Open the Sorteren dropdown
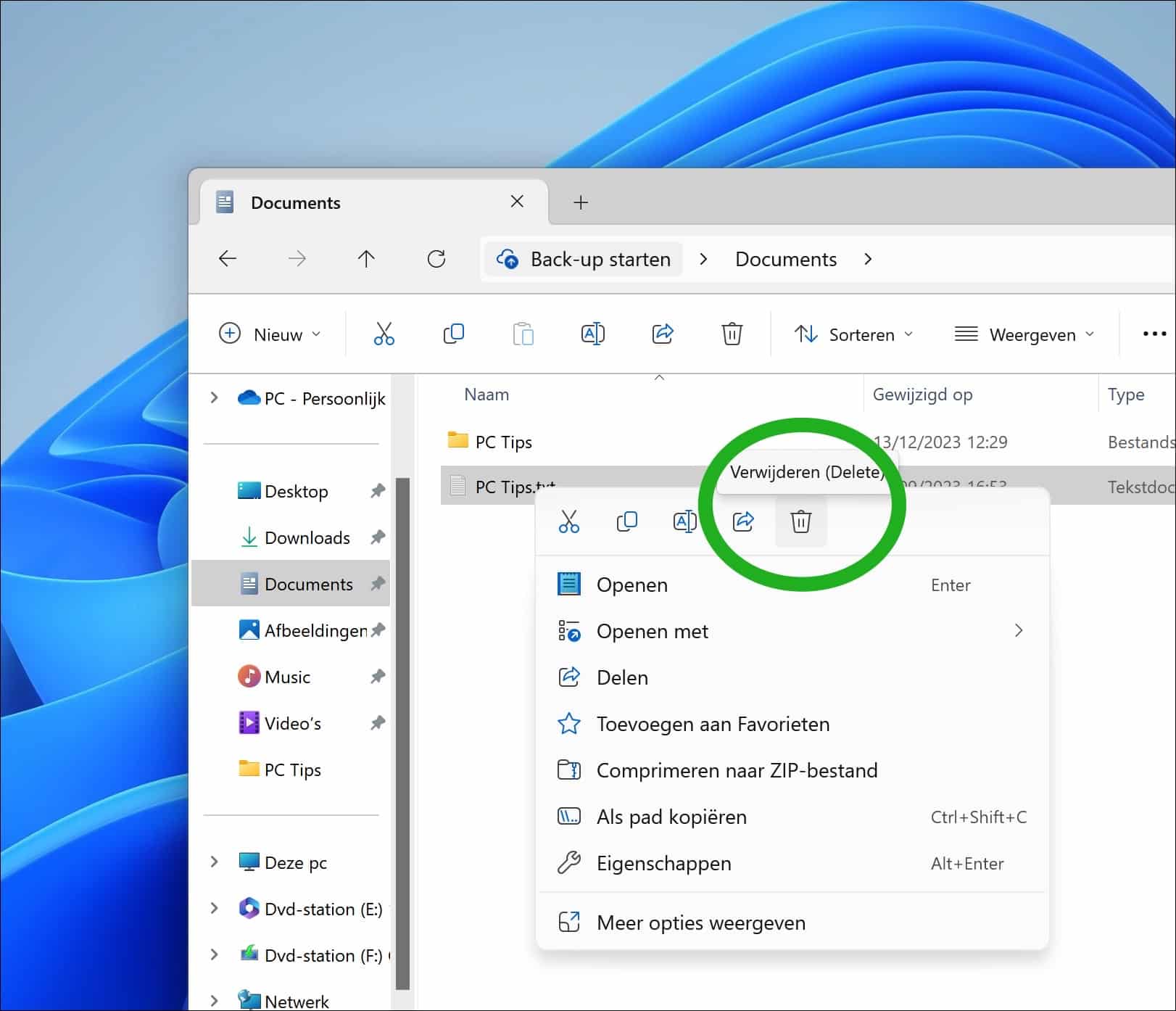Viewport: 1176px width, 1011px height. point(854,334)
